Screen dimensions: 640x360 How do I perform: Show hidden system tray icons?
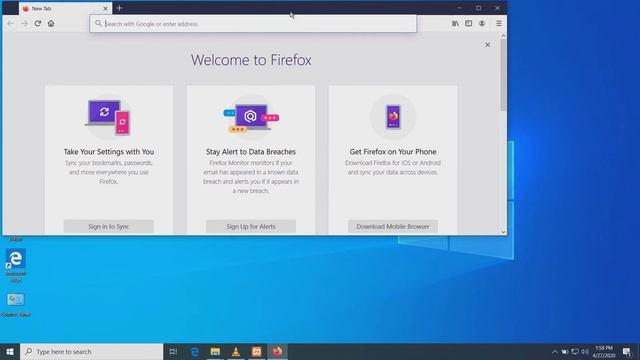point(554,351)
